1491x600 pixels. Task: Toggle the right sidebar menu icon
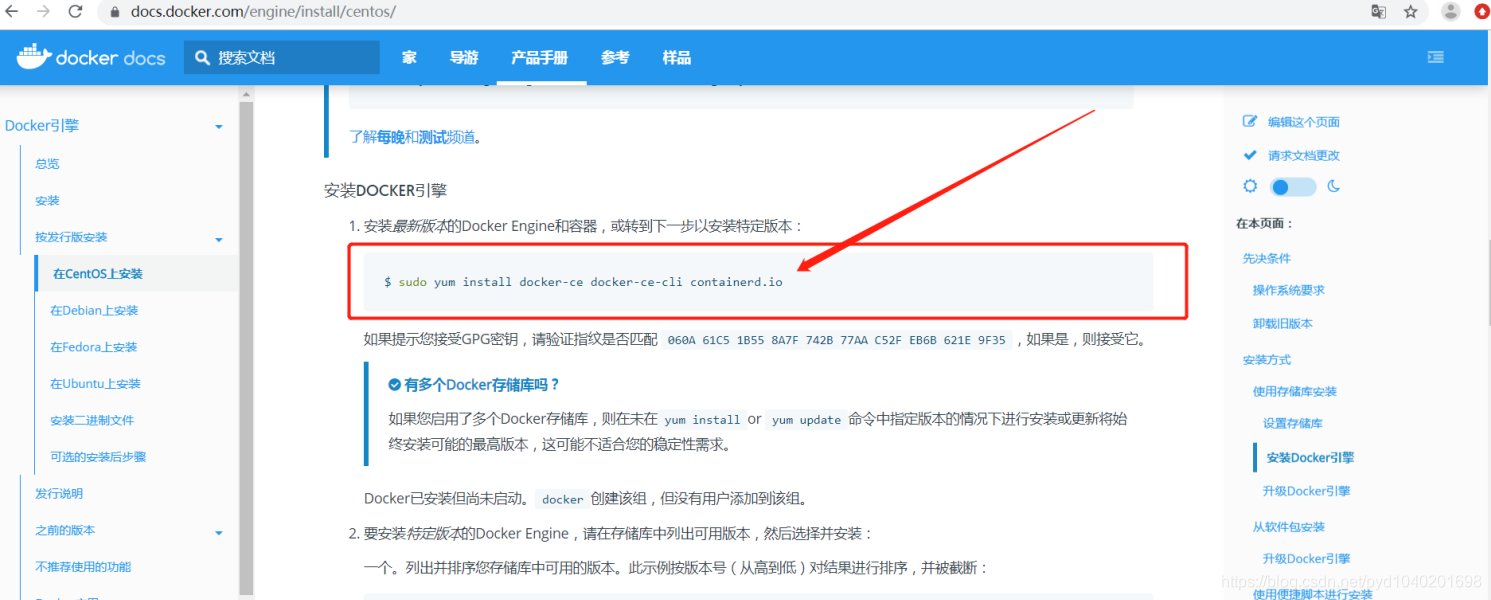point(1436,58)
